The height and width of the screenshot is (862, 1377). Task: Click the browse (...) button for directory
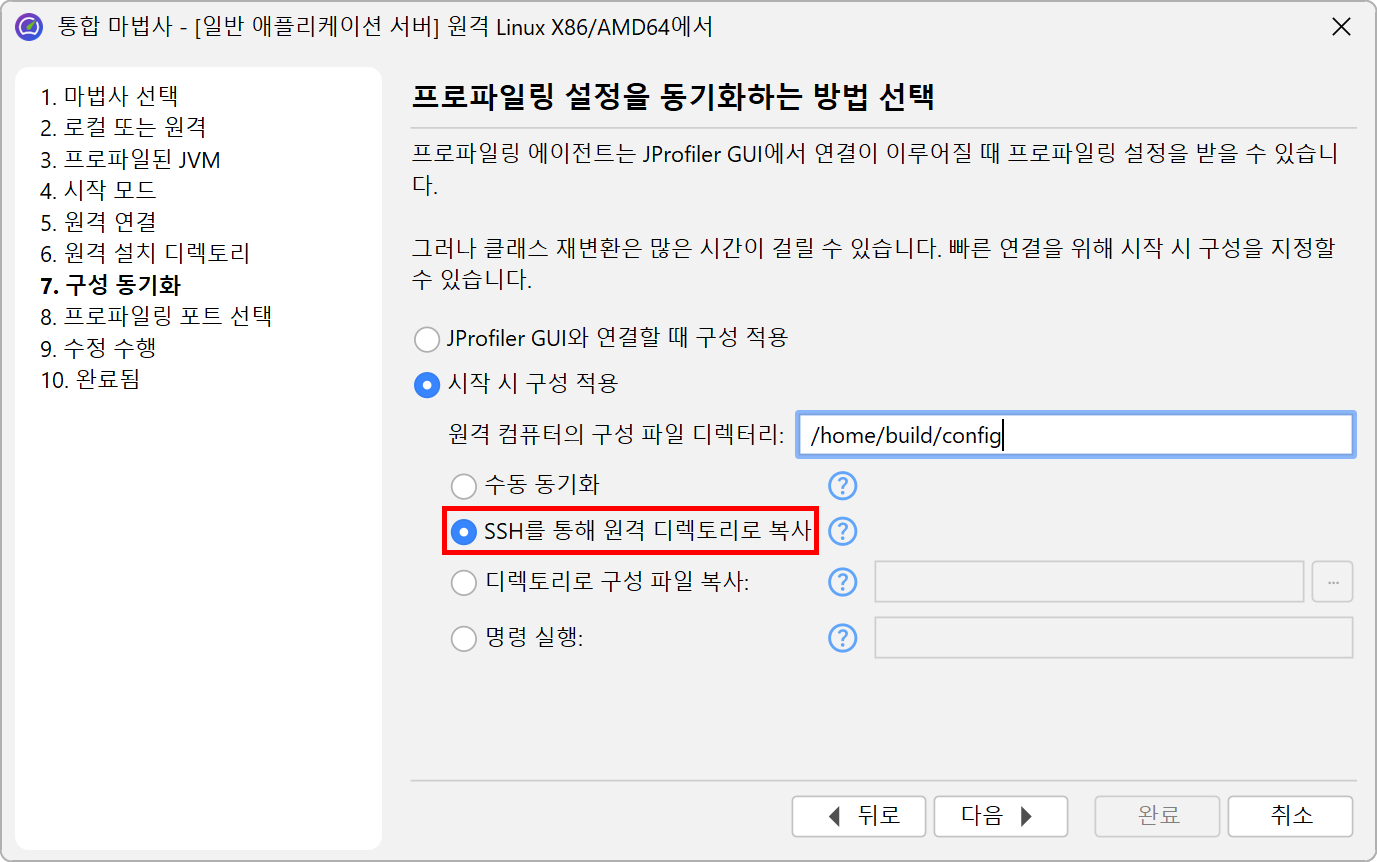[x=1333, y=582]
